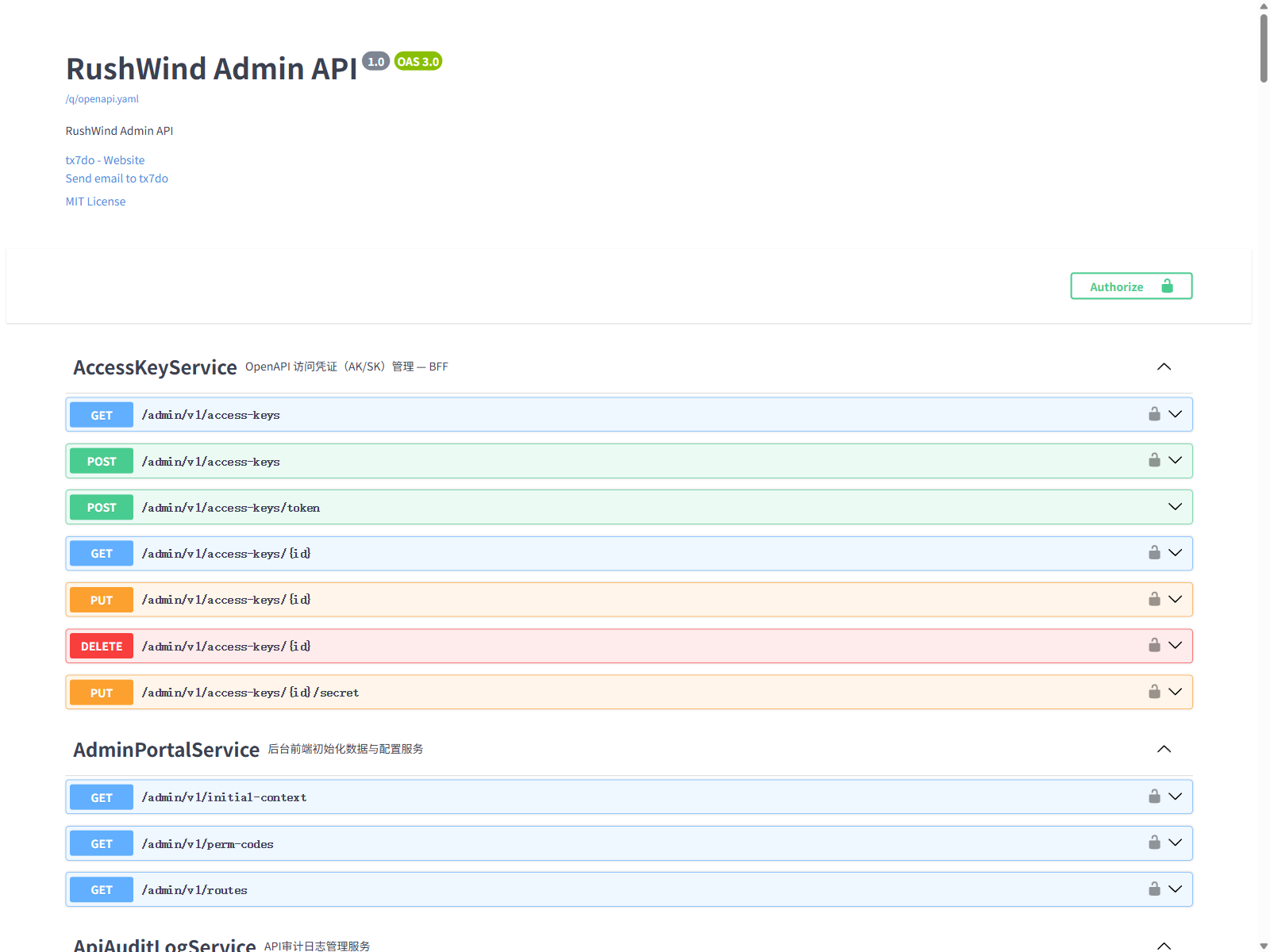1270x952 pixels.
Task: Collapse the AdminPortalService section
Action: pos(1164,749)
